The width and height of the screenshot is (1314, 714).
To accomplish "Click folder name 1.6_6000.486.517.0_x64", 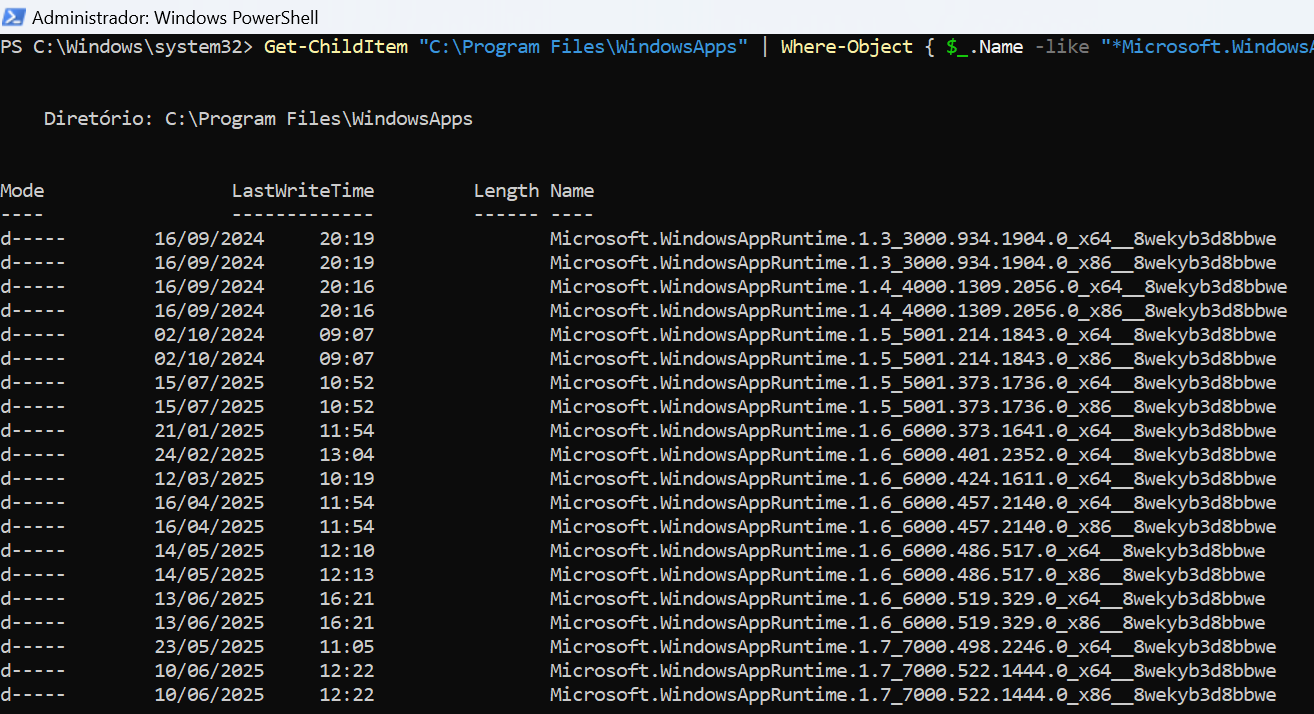I will click(908, 551).
